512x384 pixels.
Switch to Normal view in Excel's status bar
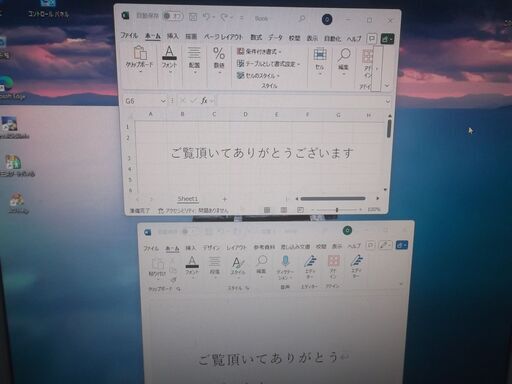[x=267, y=210]
